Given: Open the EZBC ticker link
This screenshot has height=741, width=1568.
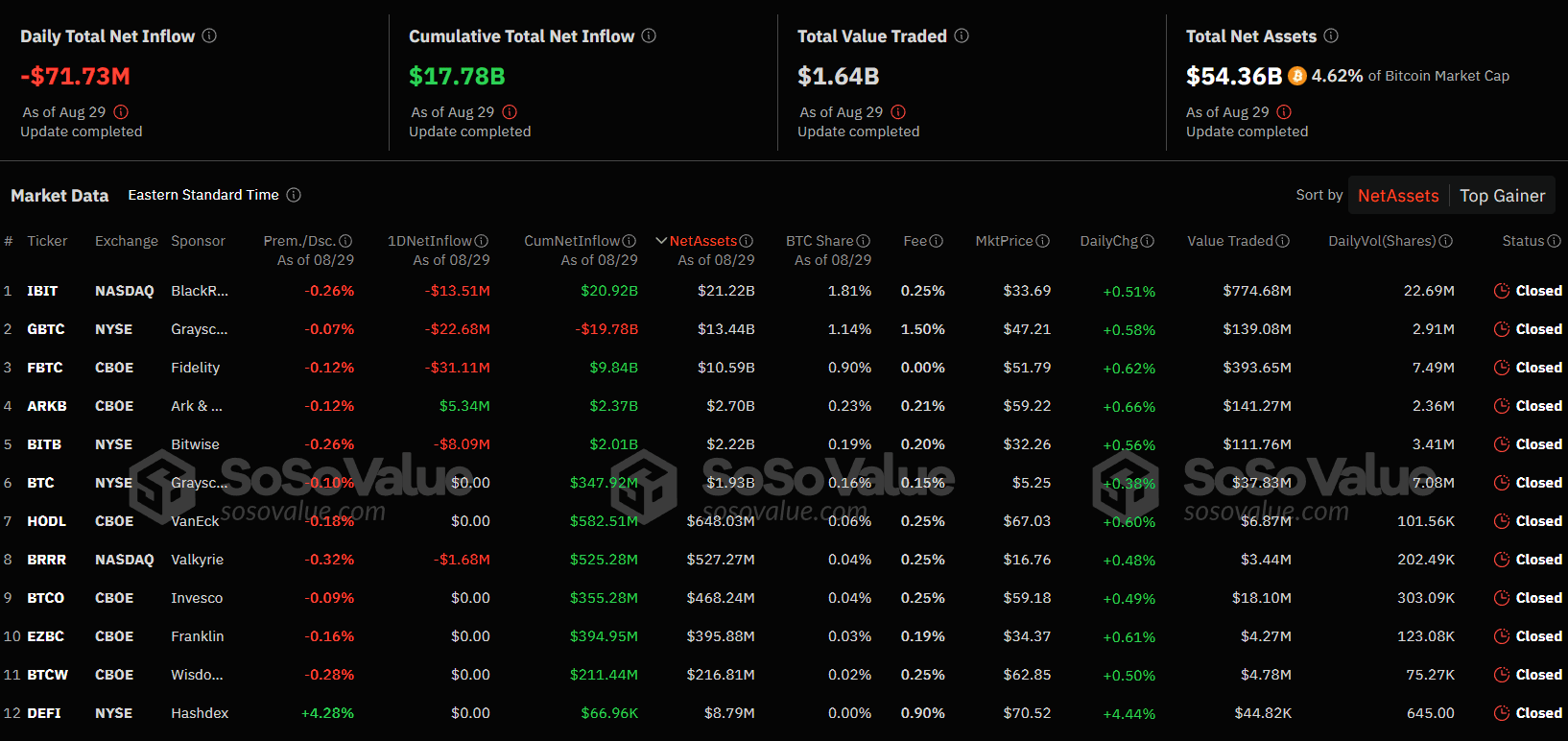Looking at the screenshot, I should tap(46, 636).
